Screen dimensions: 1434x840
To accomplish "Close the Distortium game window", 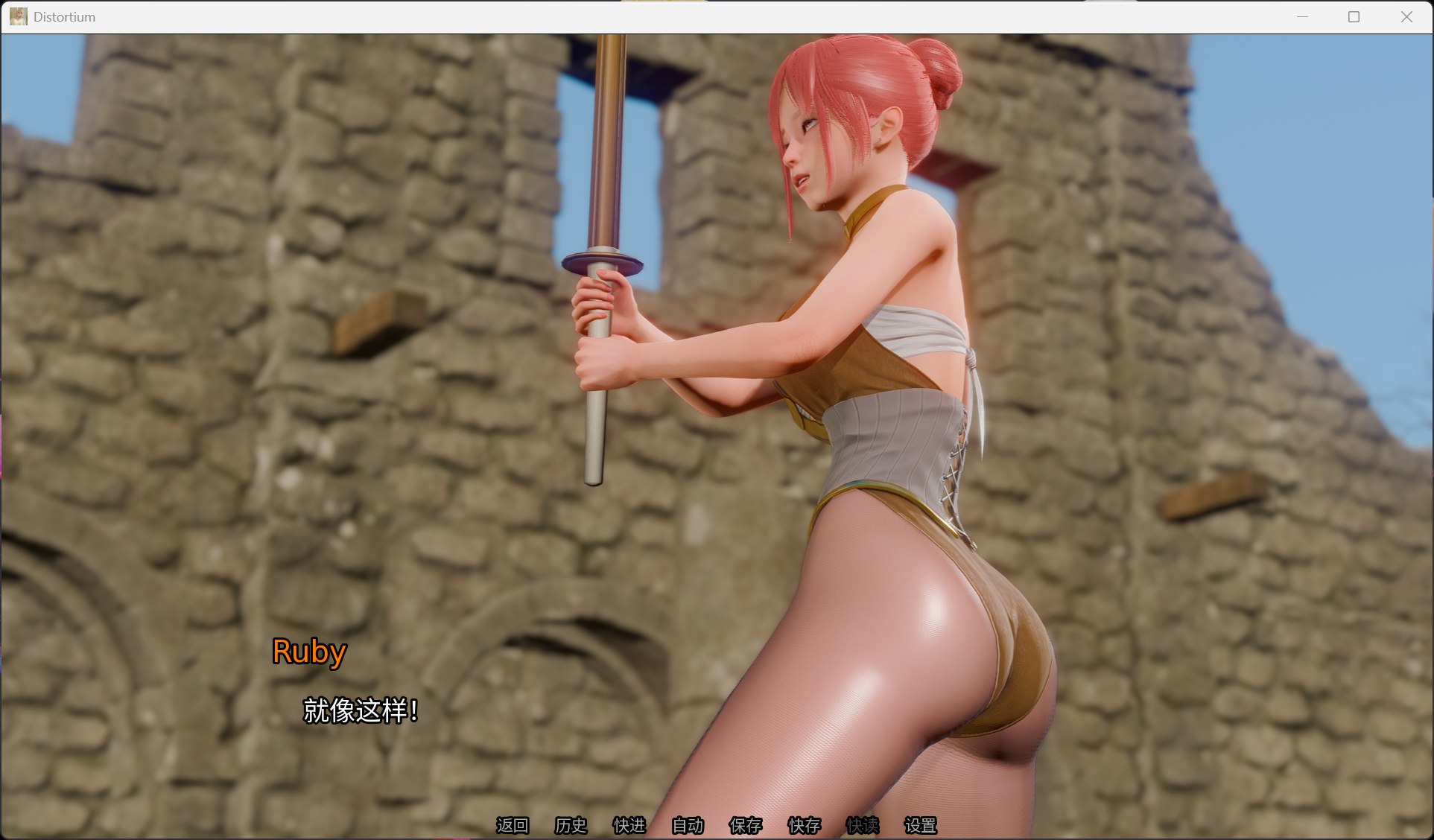I will coord(1406,16).
